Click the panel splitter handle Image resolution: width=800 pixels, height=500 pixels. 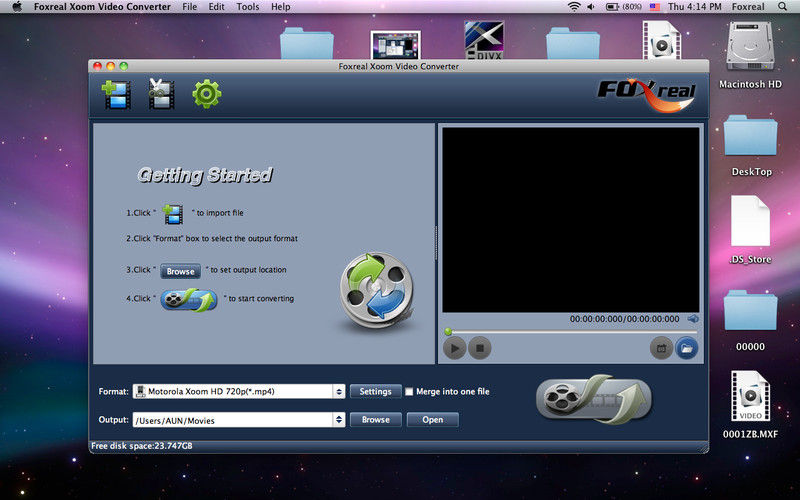pyautogui.click(x=436, y=243)
